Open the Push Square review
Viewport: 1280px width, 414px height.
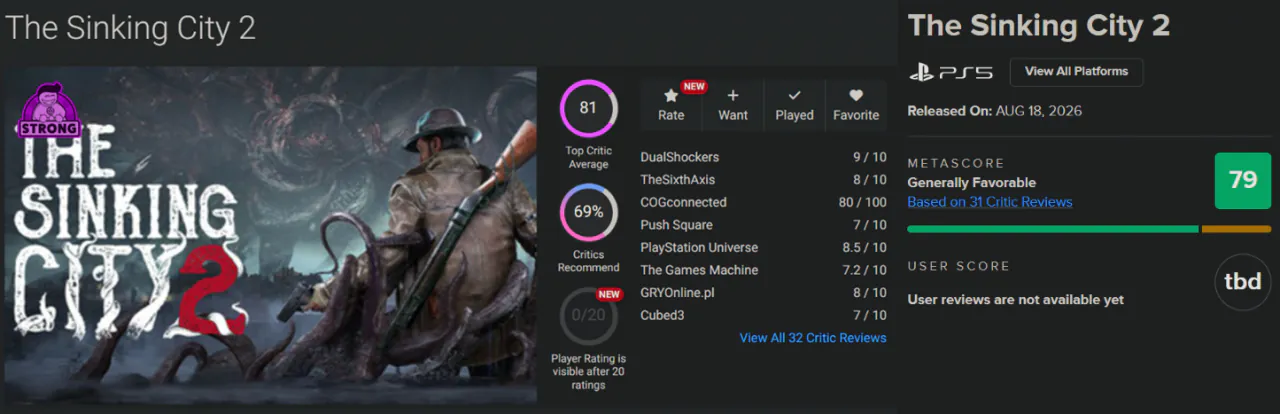[675, 225]
